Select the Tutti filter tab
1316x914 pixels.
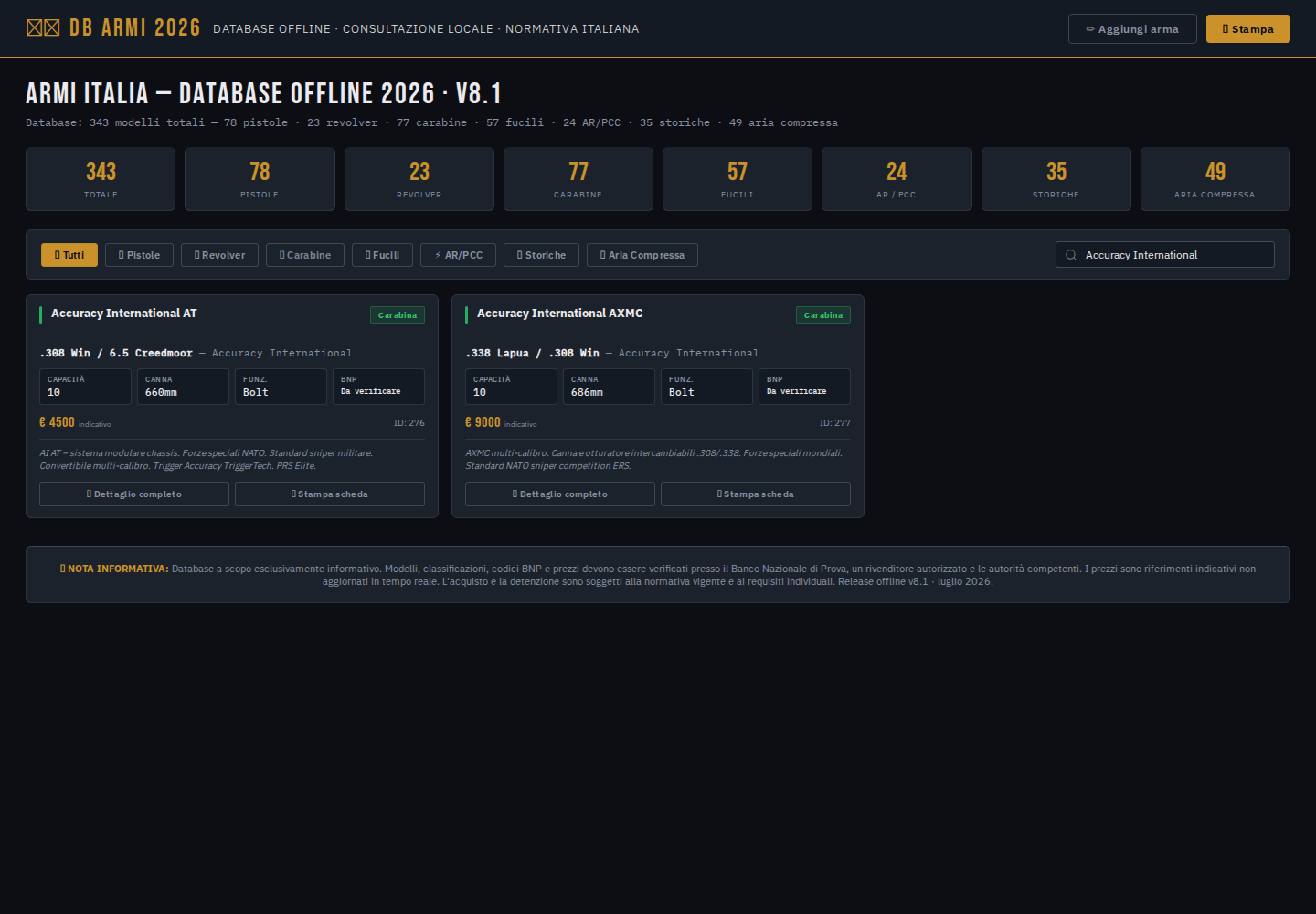coord(69,255)
